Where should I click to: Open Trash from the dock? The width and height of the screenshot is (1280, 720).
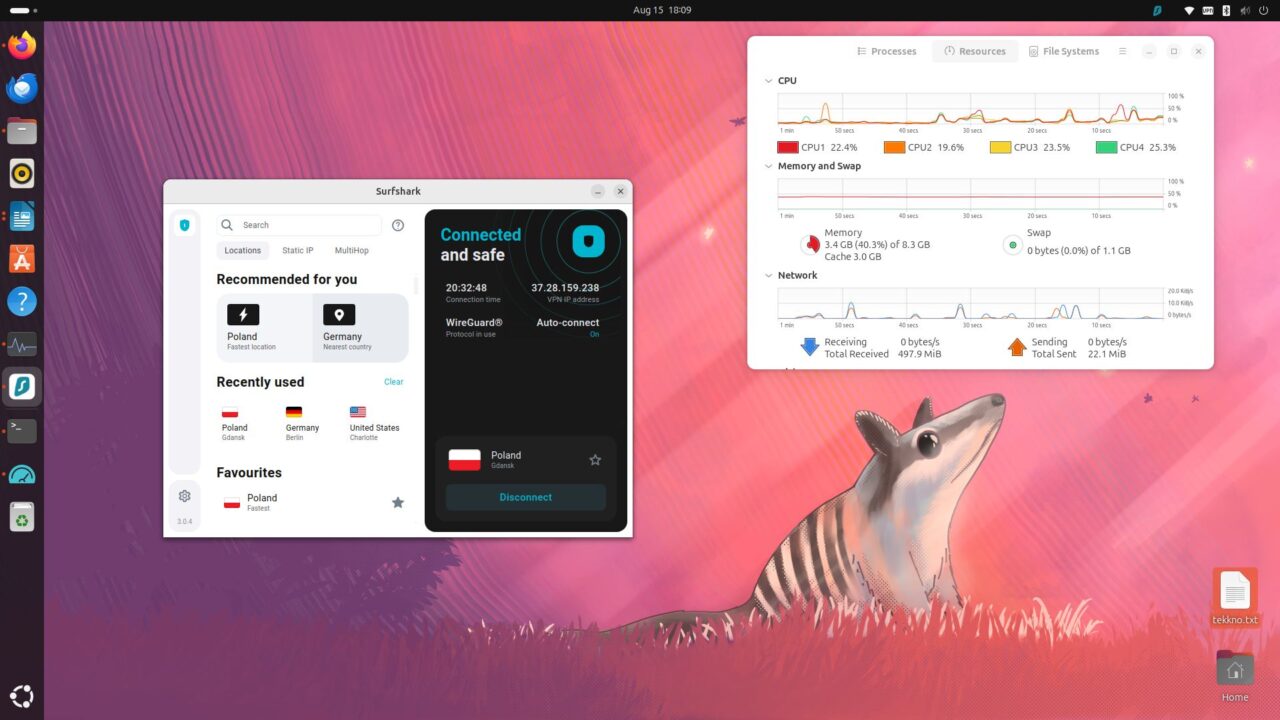(22, 516)
